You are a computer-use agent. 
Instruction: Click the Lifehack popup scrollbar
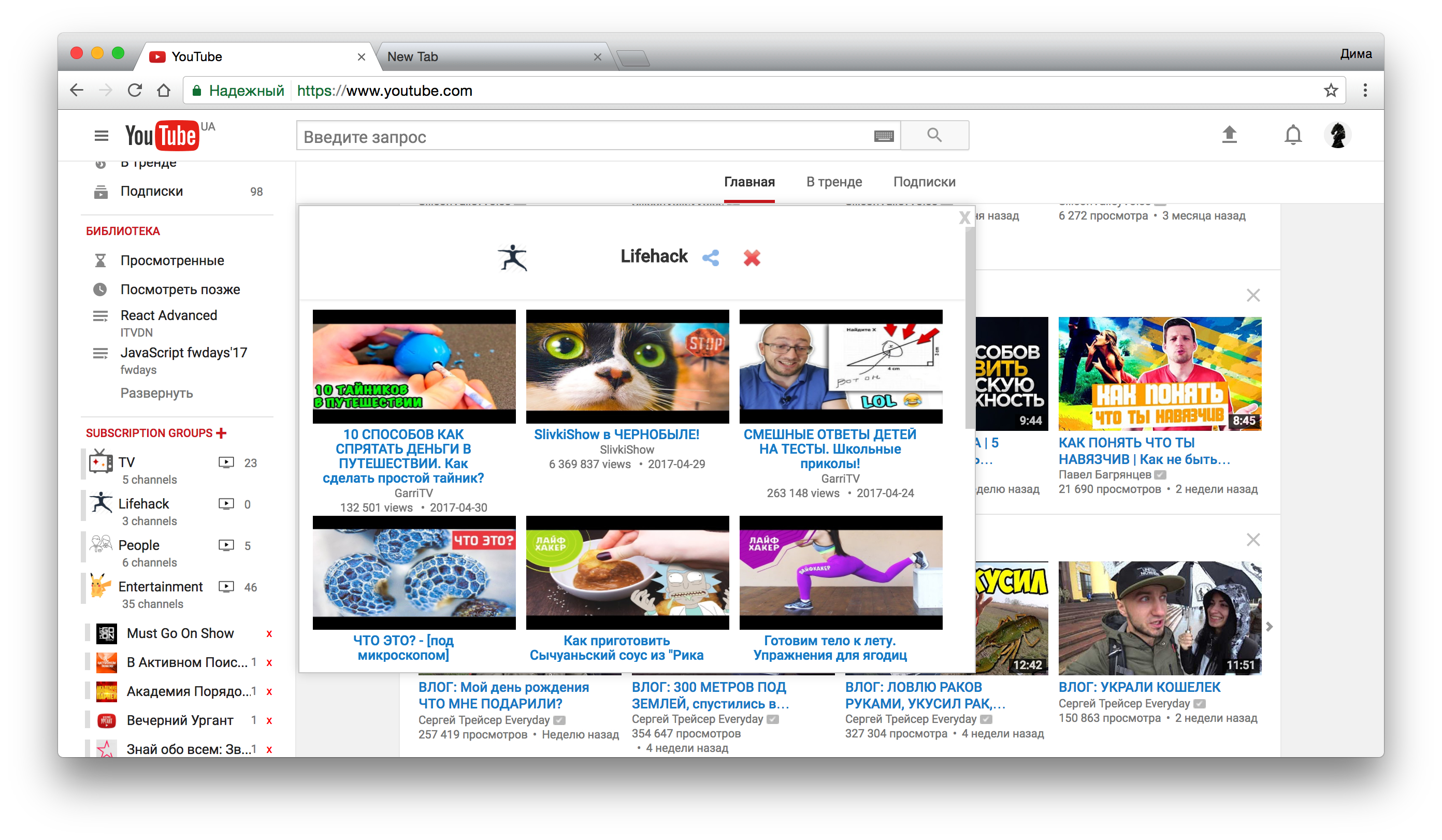(969, 328)
